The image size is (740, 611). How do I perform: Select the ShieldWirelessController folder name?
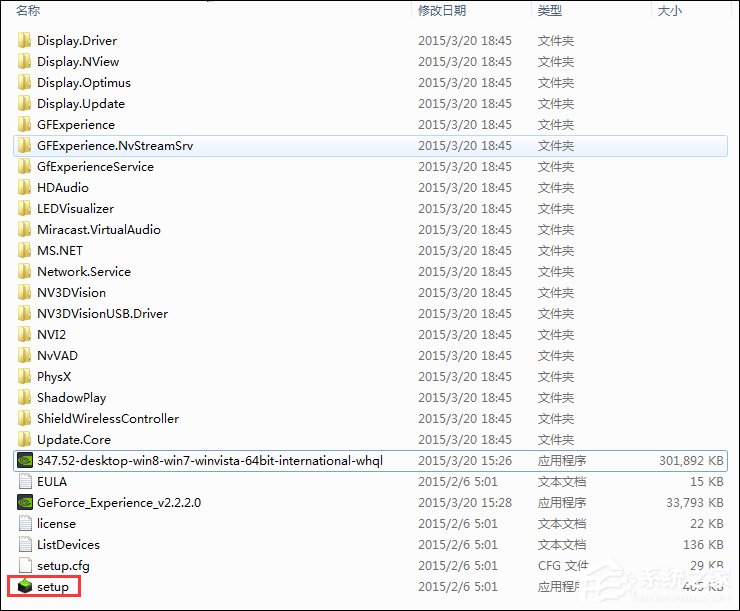pyautogui.click(x=108, y=418)
